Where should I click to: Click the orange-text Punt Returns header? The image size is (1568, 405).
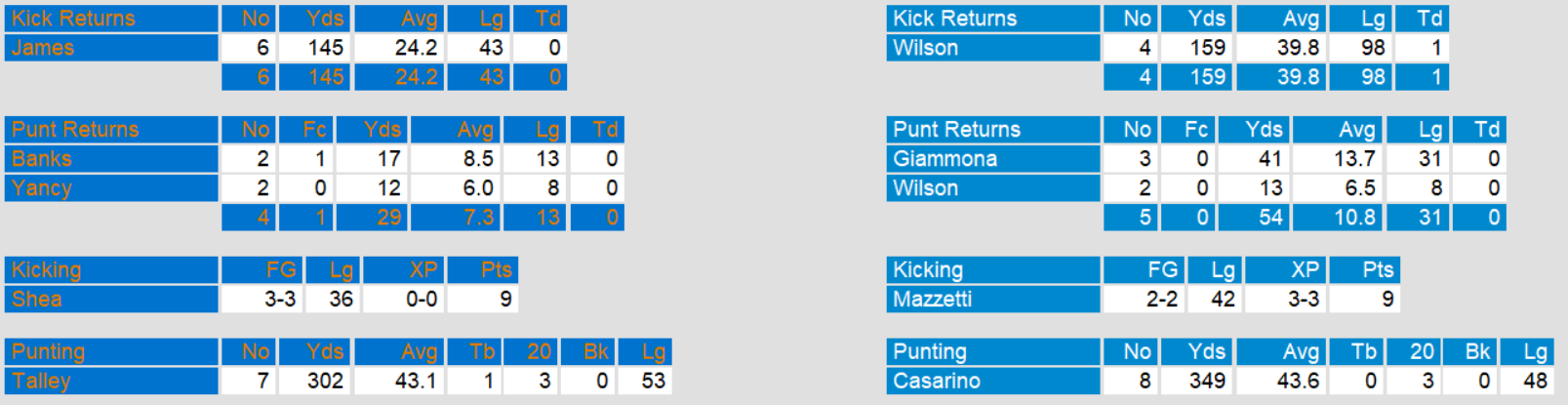point(75,130)
